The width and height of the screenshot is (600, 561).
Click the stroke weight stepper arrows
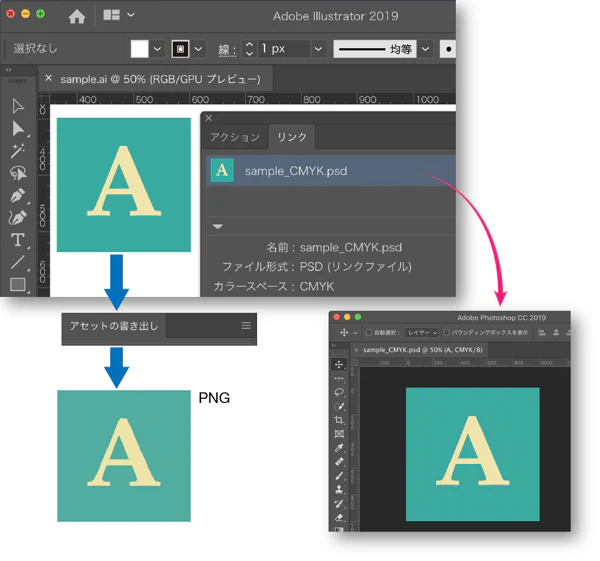pyautogui.click(x=249, y=49)
